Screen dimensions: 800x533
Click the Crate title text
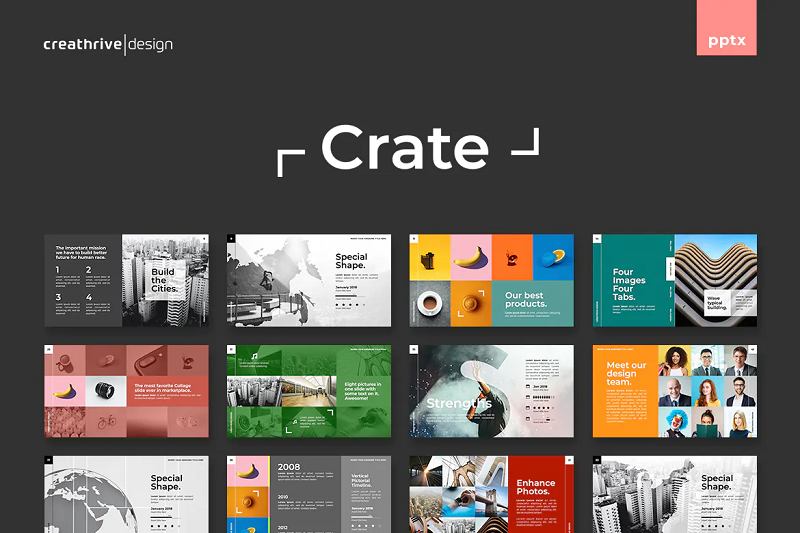click(x=405, y=148)
